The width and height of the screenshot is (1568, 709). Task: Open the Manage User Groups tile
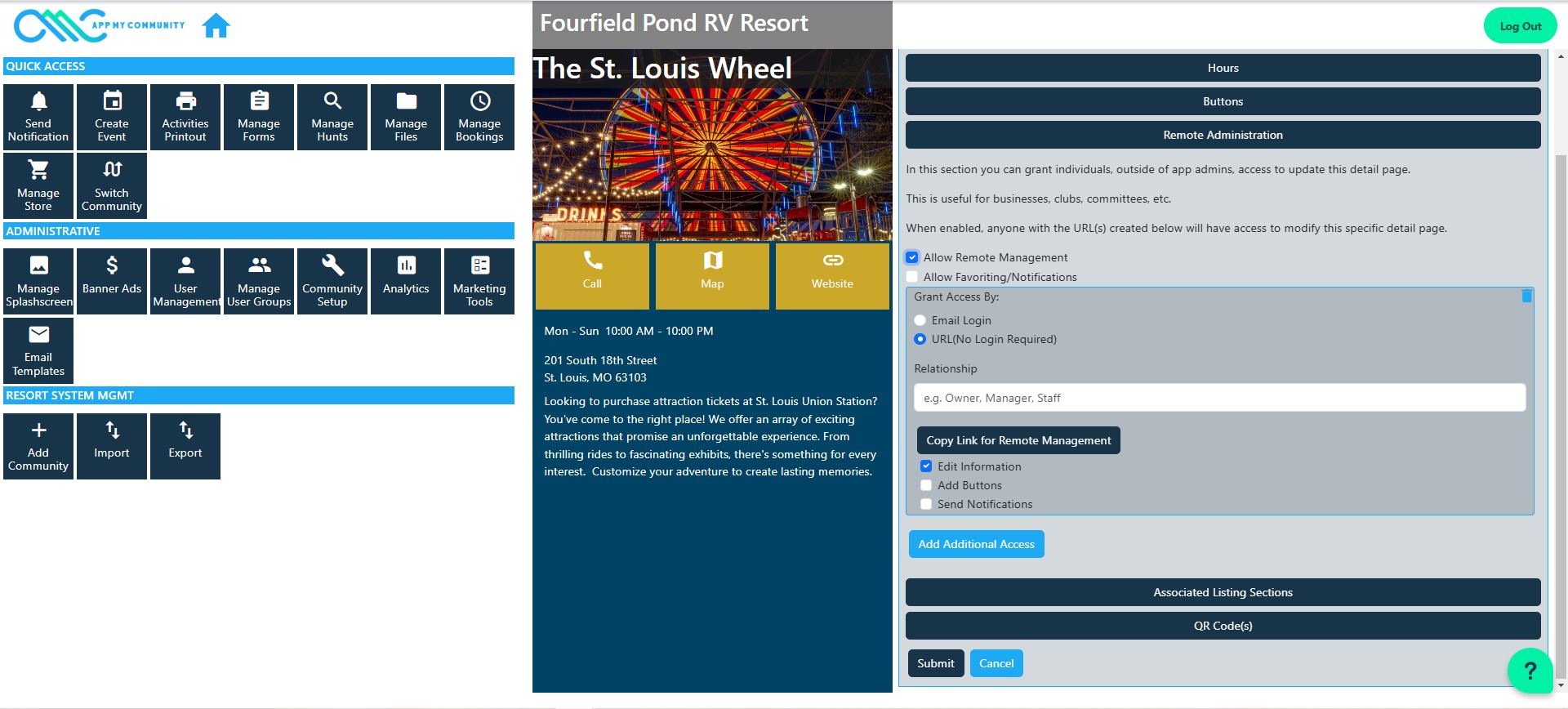[259, 282]
